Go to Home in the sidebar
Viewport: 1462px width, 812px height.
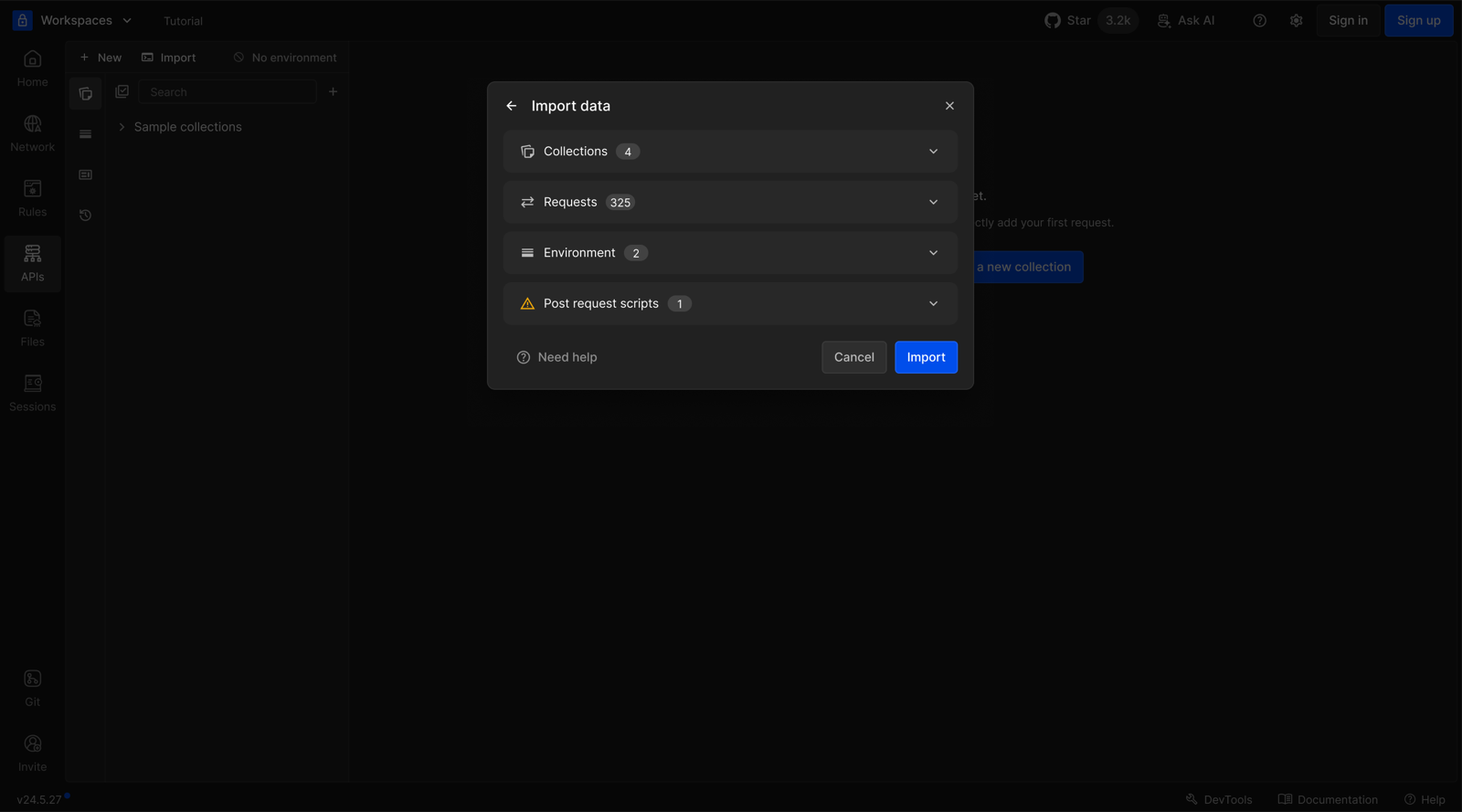click(x=32, y=69)
